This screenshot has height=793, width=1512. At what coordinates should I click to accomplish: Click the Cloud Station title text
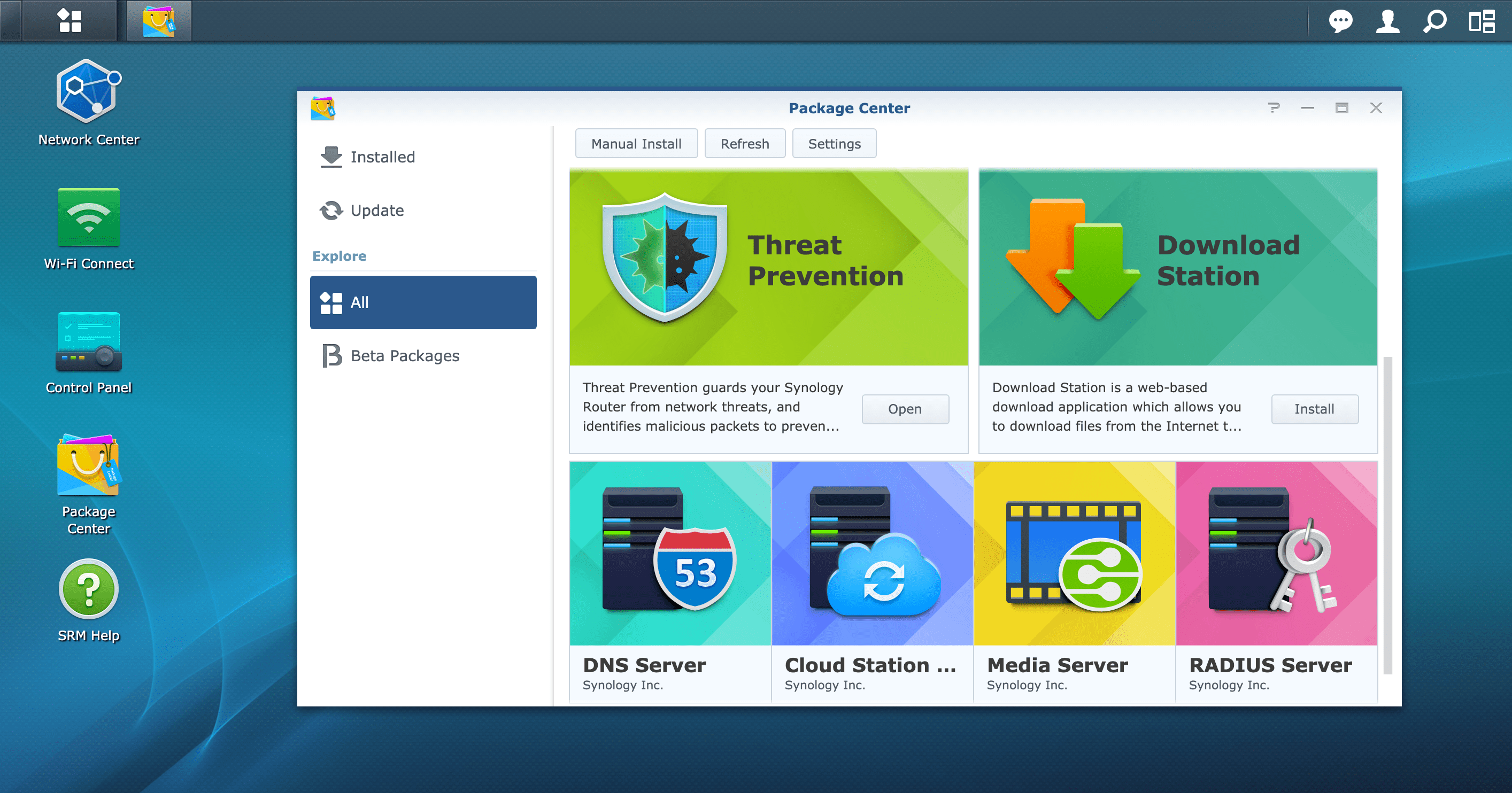(x=870, y=665)
